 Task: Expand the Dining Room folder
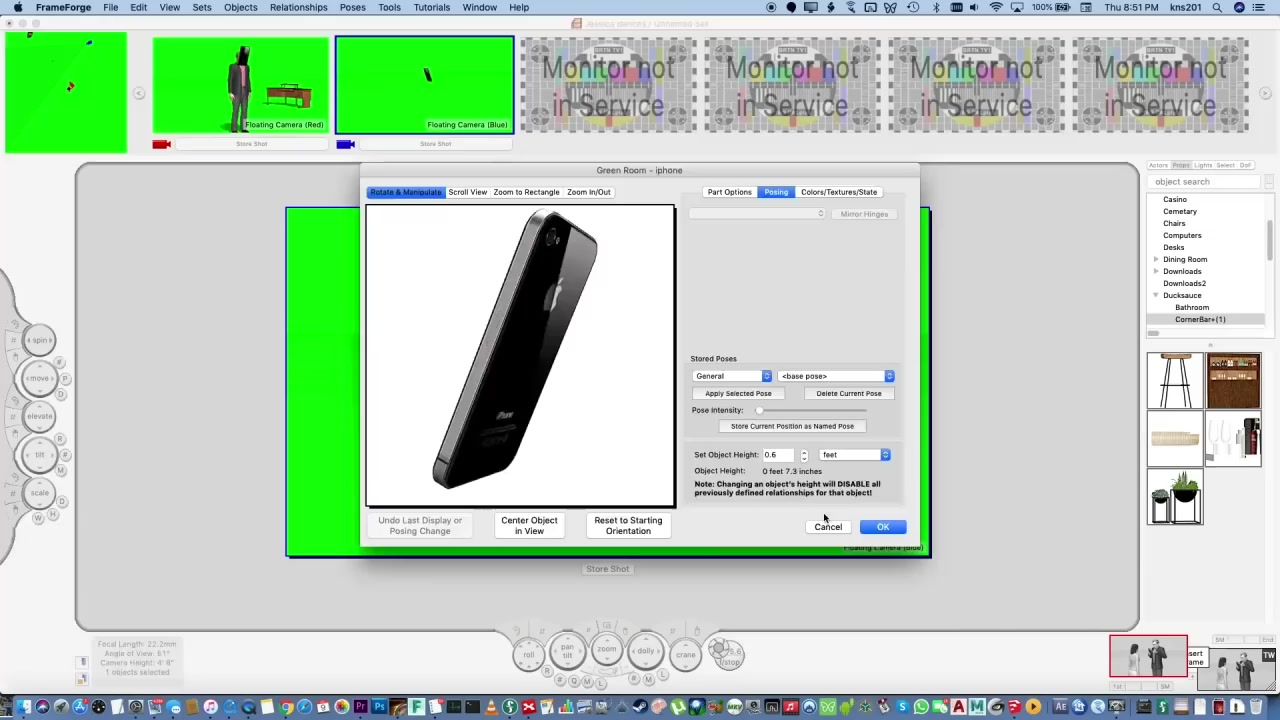[x=1156, y=259]
